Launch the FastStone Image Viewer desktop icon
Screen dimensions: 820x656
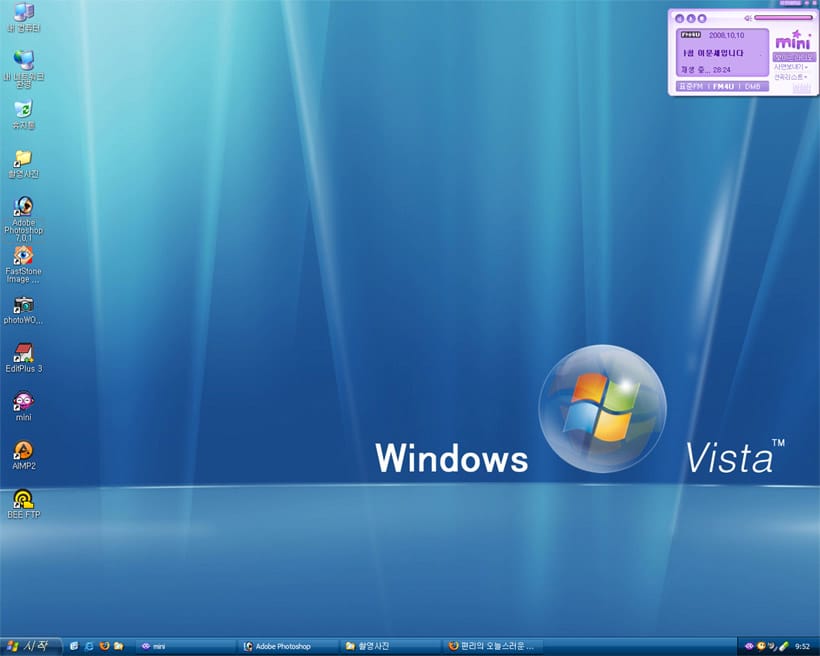point(23,256)
